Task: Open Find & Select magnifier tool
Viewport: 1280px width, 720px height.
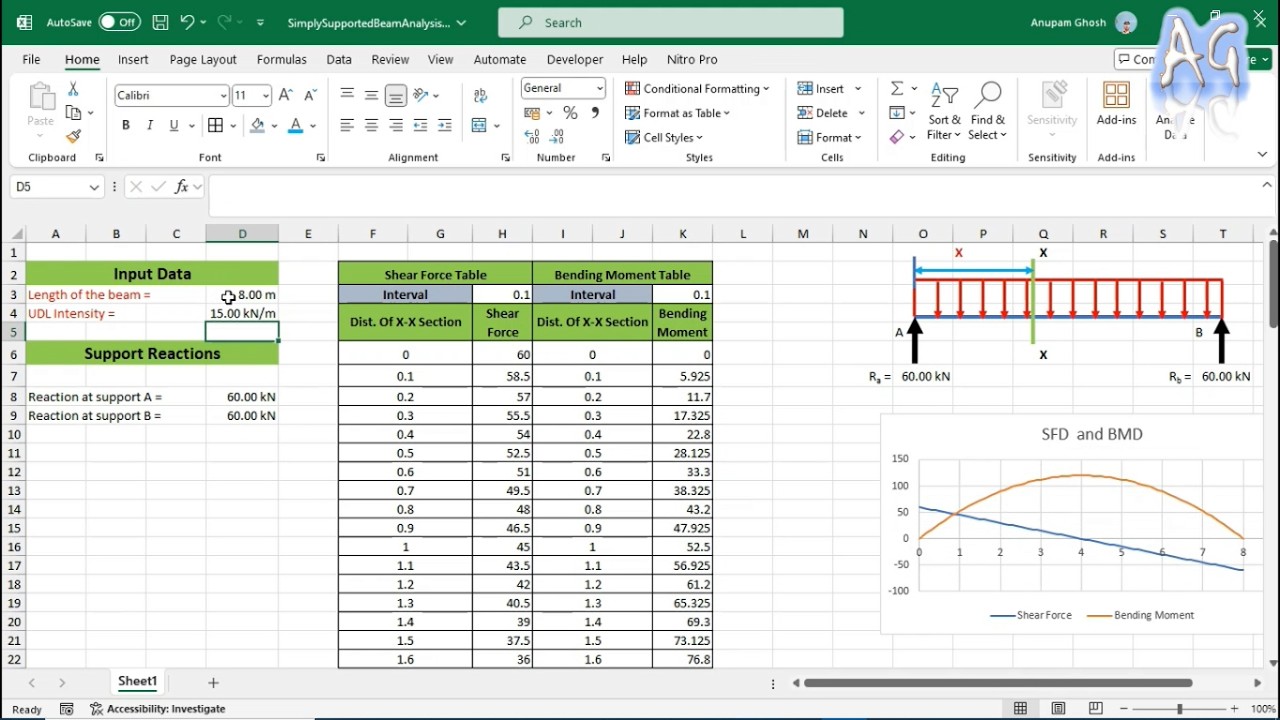Action: [x=987, y=112]
